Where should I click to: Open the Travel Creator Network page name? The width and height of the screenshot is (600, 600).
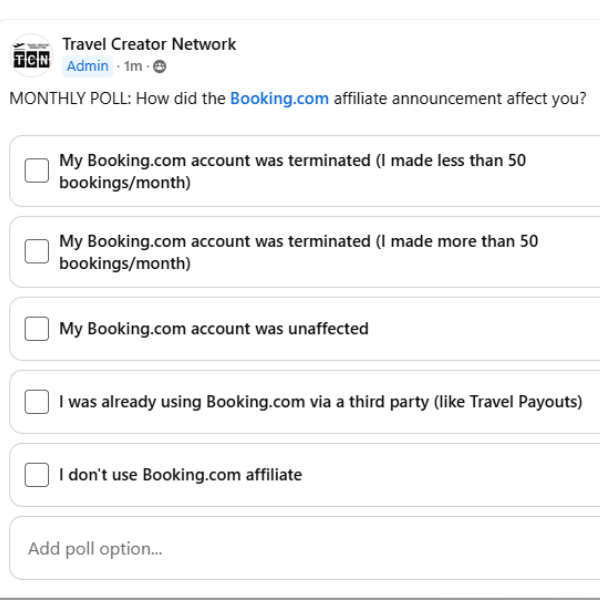pyautogui.click(x=149, y=44)
